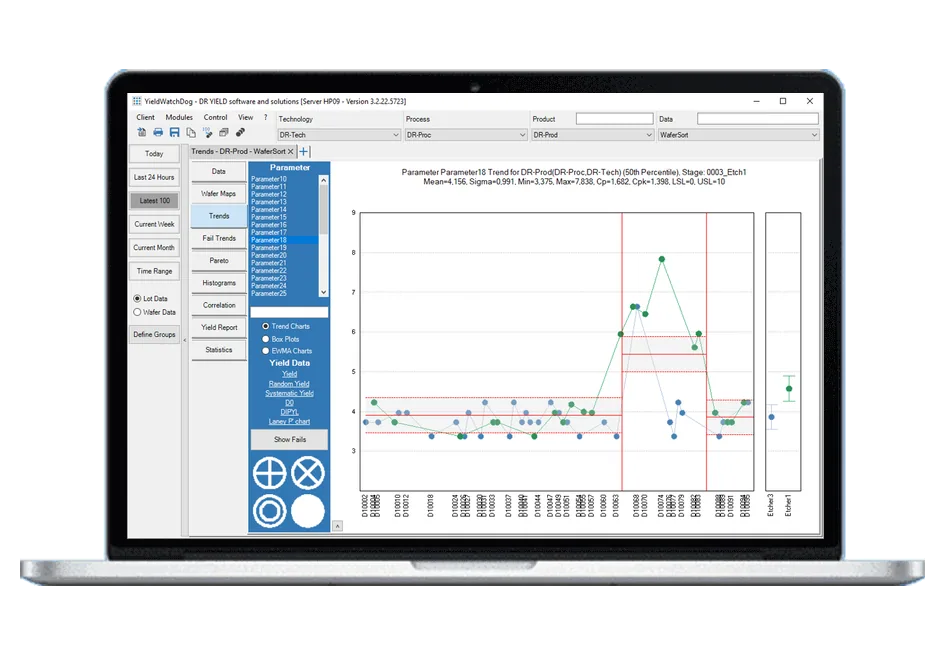This screenshot has width=945, height=655.
Task: Select the wafer quadrant cross-circle icon
Action: pos(269,472)
